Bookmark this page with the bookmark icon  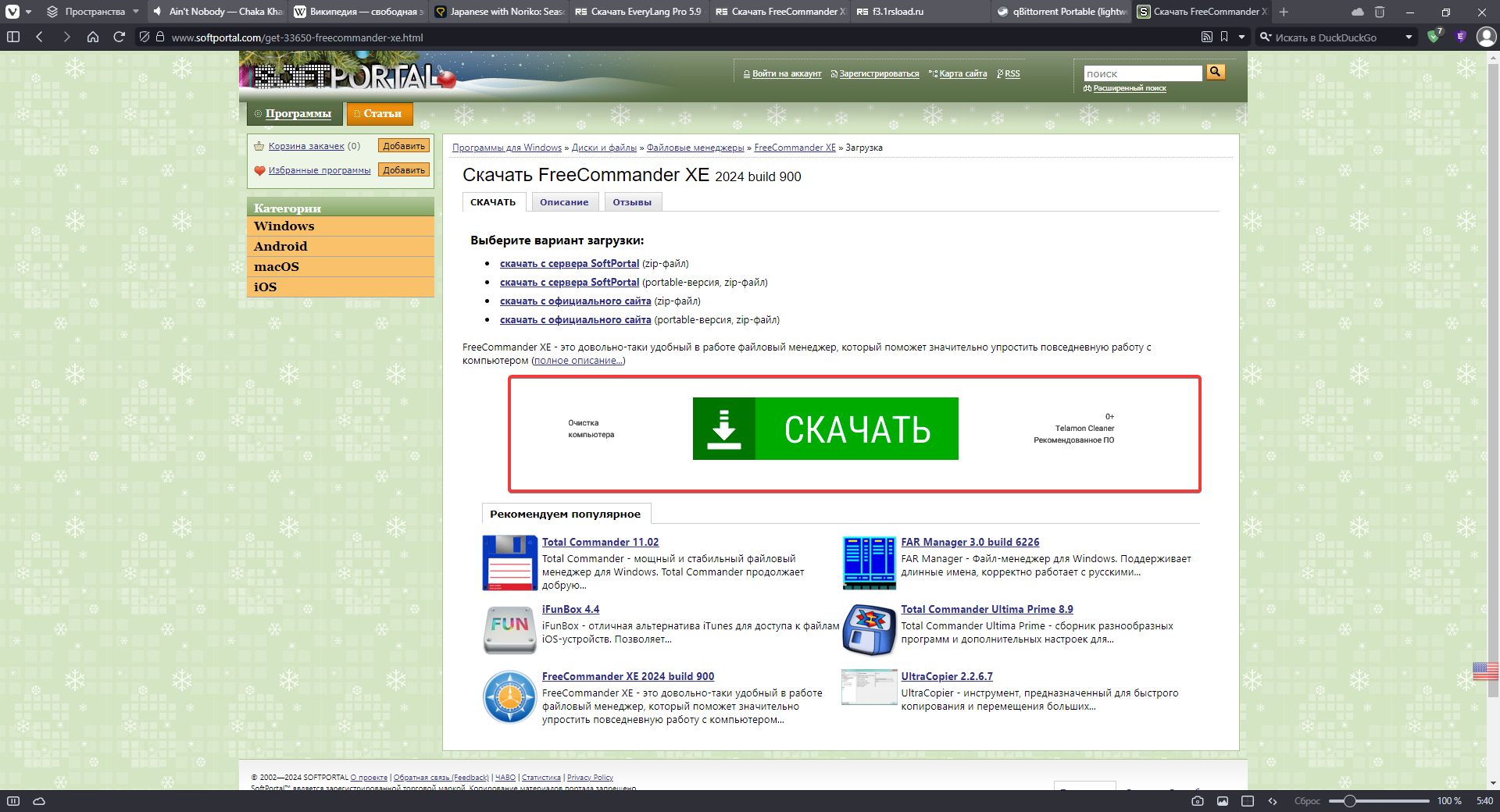(1224, 37)
